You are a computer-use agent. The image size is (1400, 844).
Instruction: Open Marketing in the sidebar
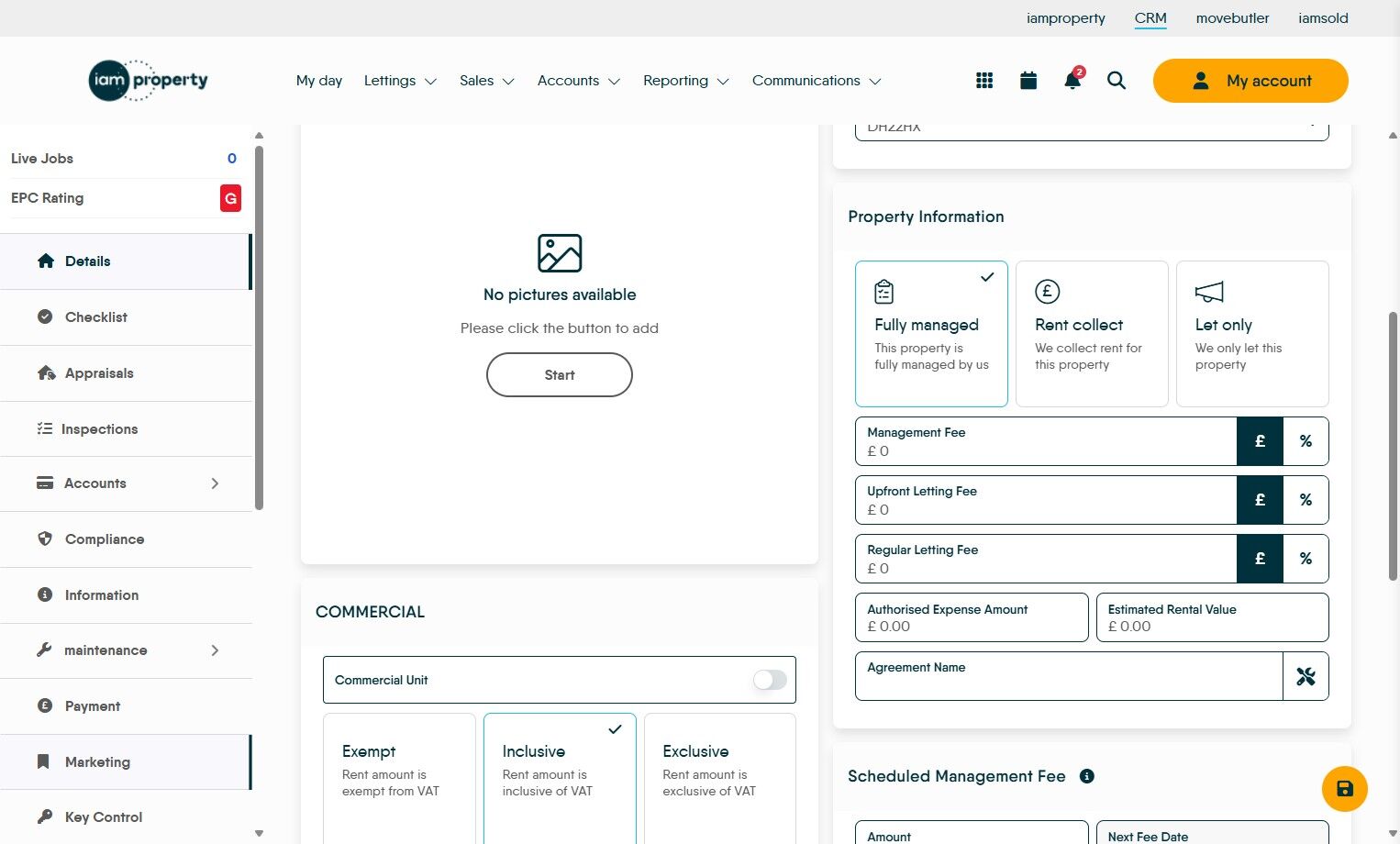point(126,761)
